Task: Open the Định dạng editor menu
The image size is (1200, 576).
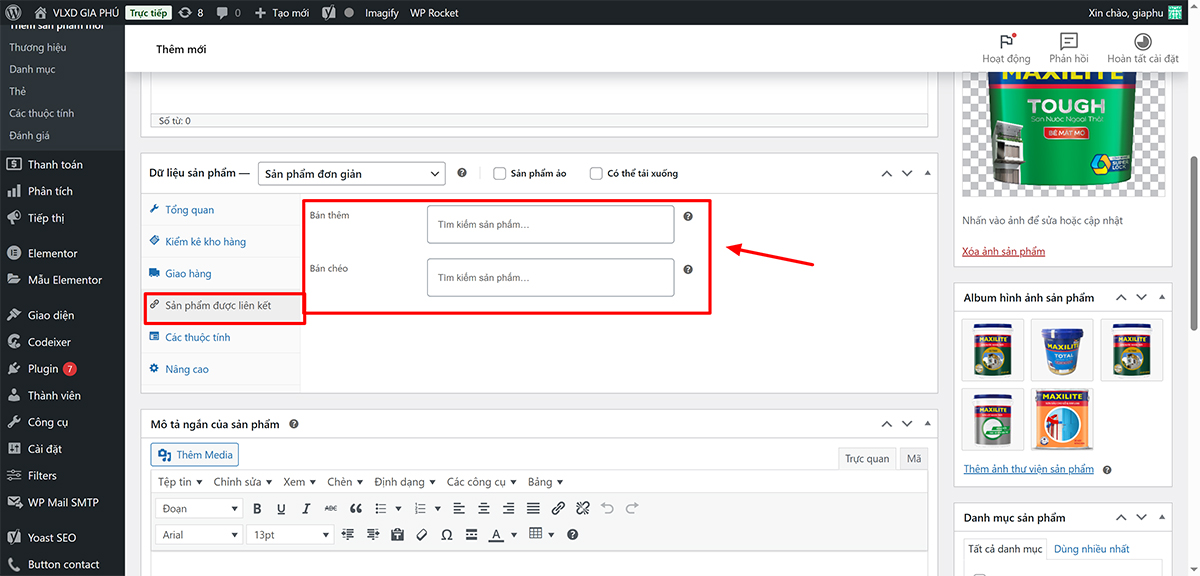Action: (404, 482)
